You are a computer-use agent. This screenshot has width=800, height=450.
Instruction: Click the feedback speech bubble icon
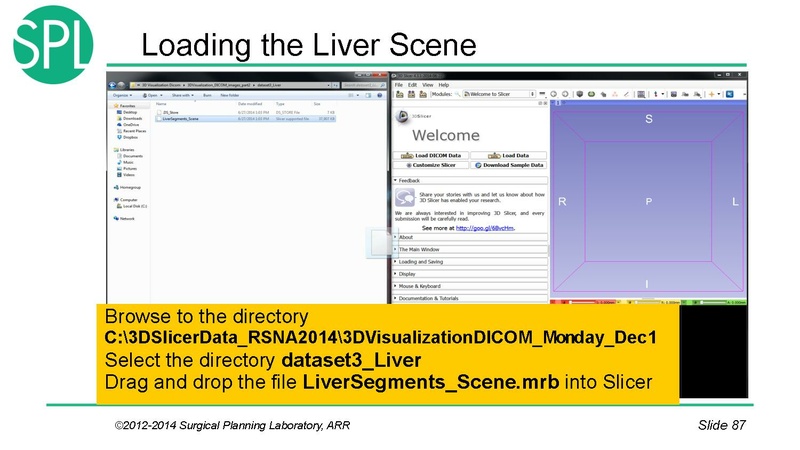[x=405, y=197]
